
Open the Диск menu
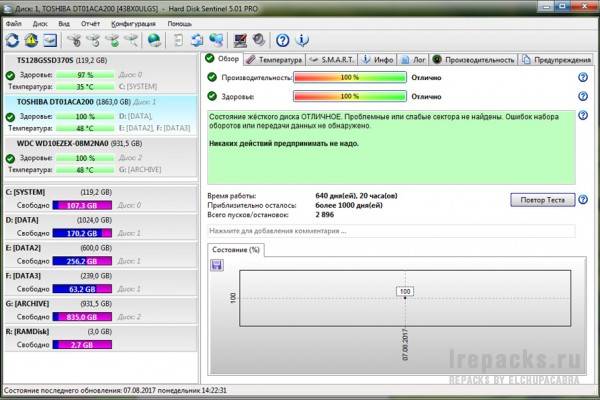coord(40,24)
